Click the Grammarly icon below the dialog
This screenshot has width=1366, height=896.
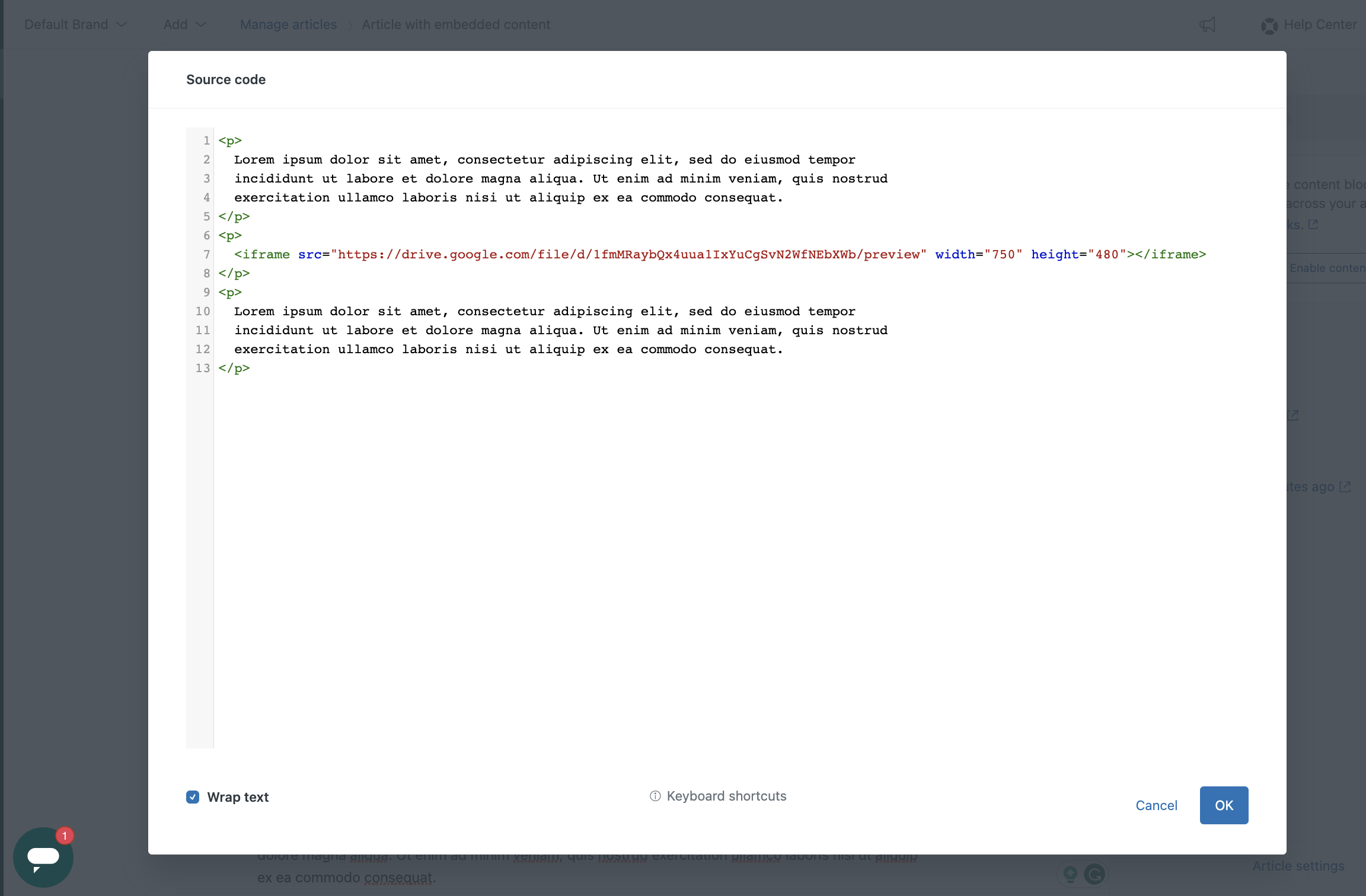(x=1094, y=874)
